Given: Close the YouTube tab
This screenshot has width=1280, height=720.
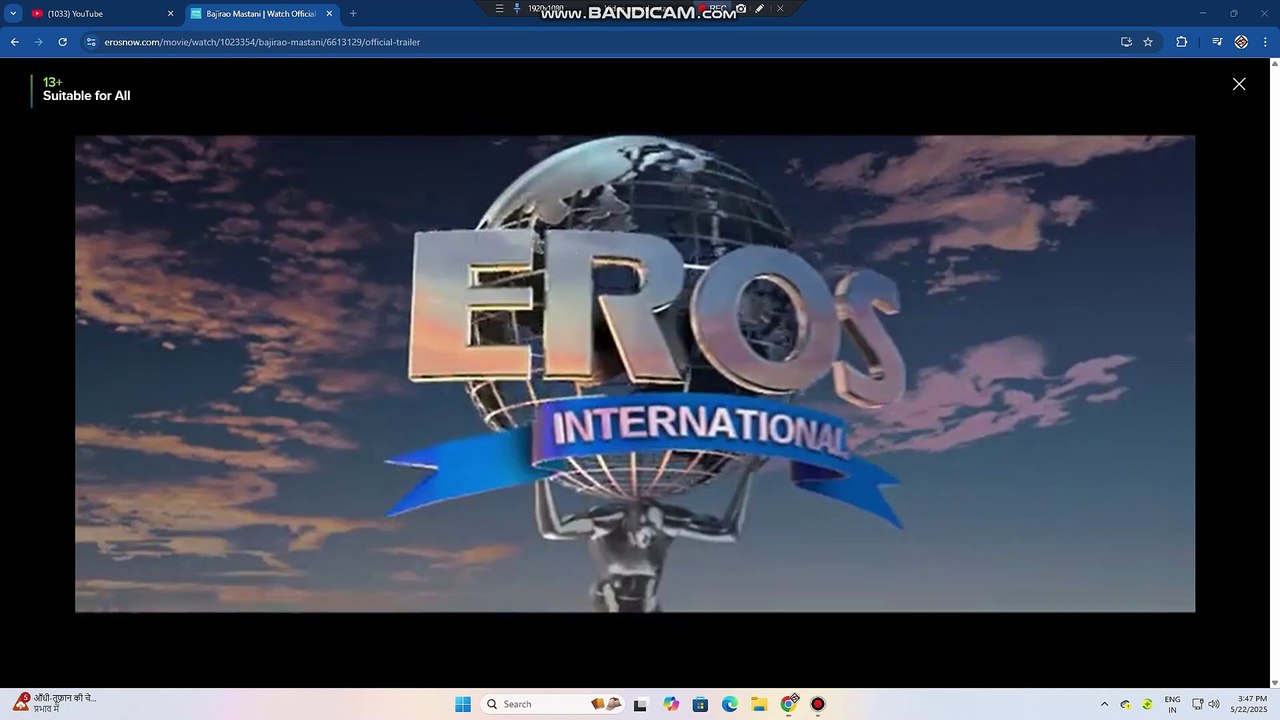Looking at the screenshot, I should pyautogui.click(x=170, y=14).
